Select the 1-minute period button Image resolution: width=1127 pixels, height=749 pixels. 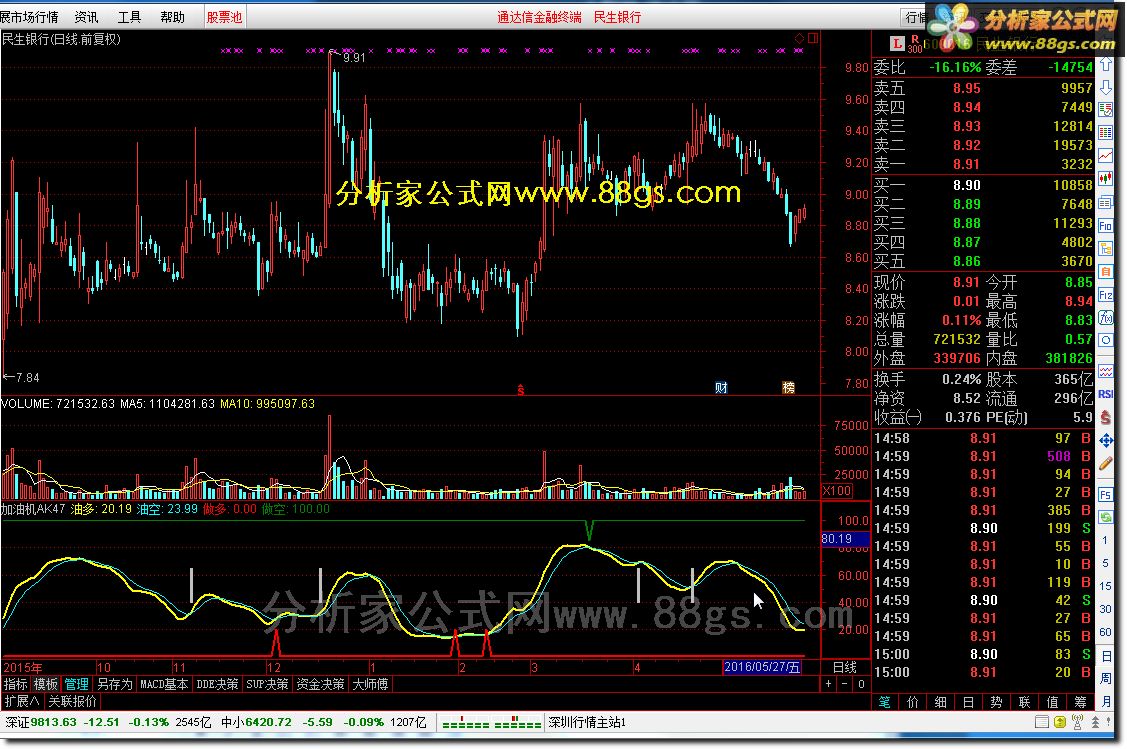coord(1105,541)
